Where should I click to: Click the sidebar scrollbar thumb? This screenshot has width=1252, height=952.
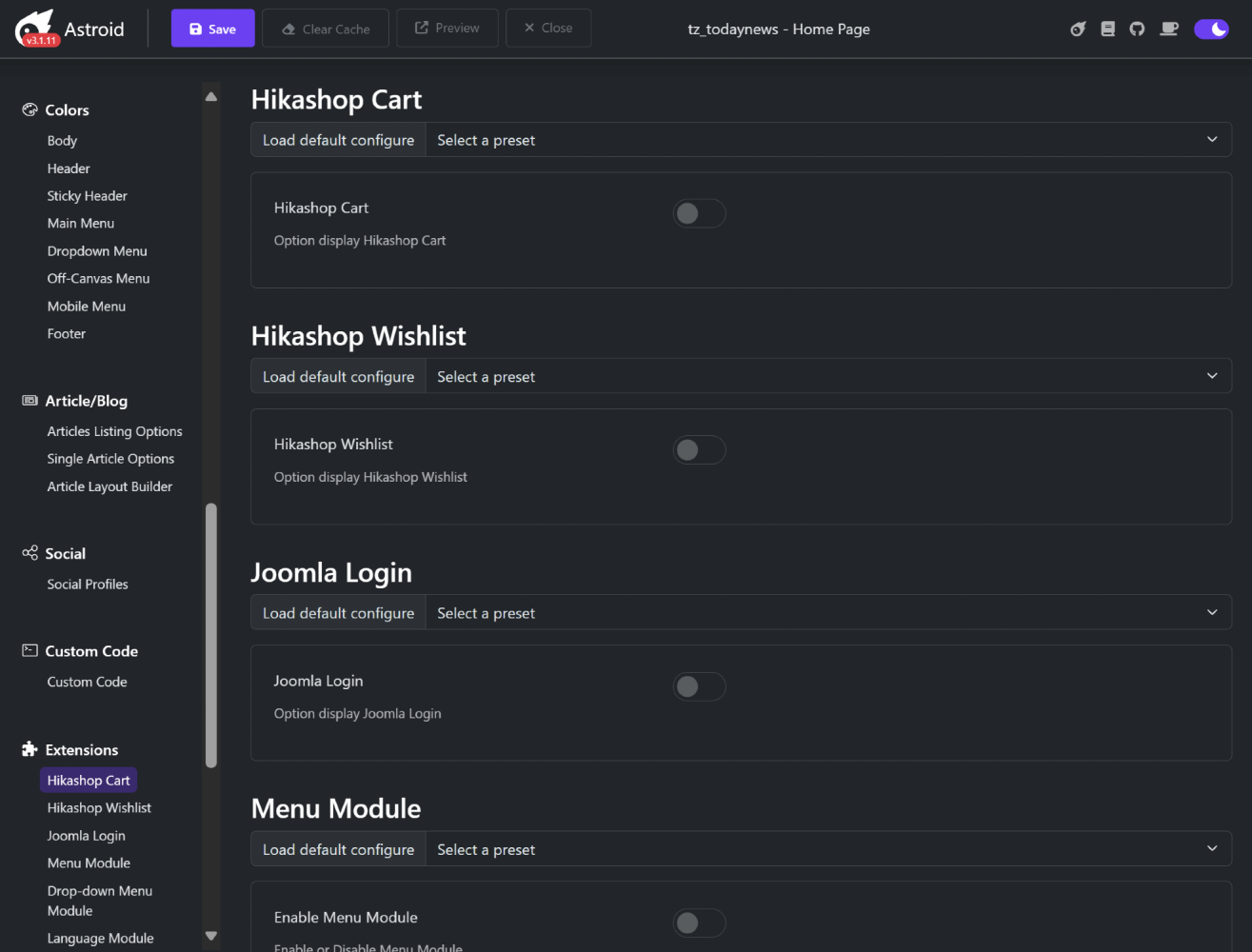211,635
